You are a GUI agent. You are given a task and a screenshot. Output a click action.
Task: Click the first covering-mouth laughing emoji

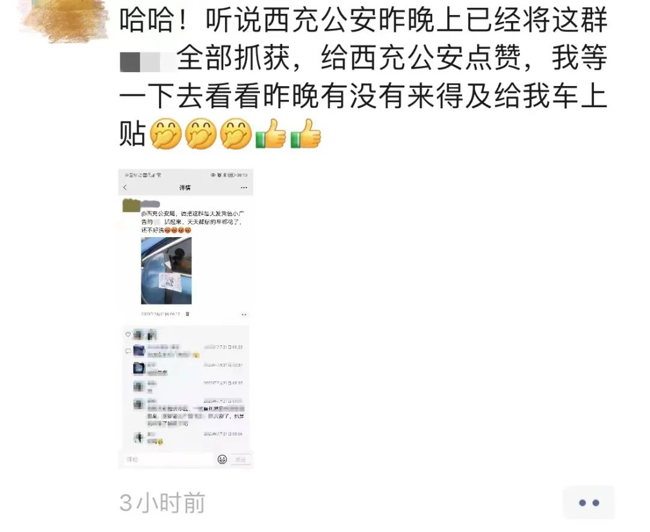click(x=165, y=134)
